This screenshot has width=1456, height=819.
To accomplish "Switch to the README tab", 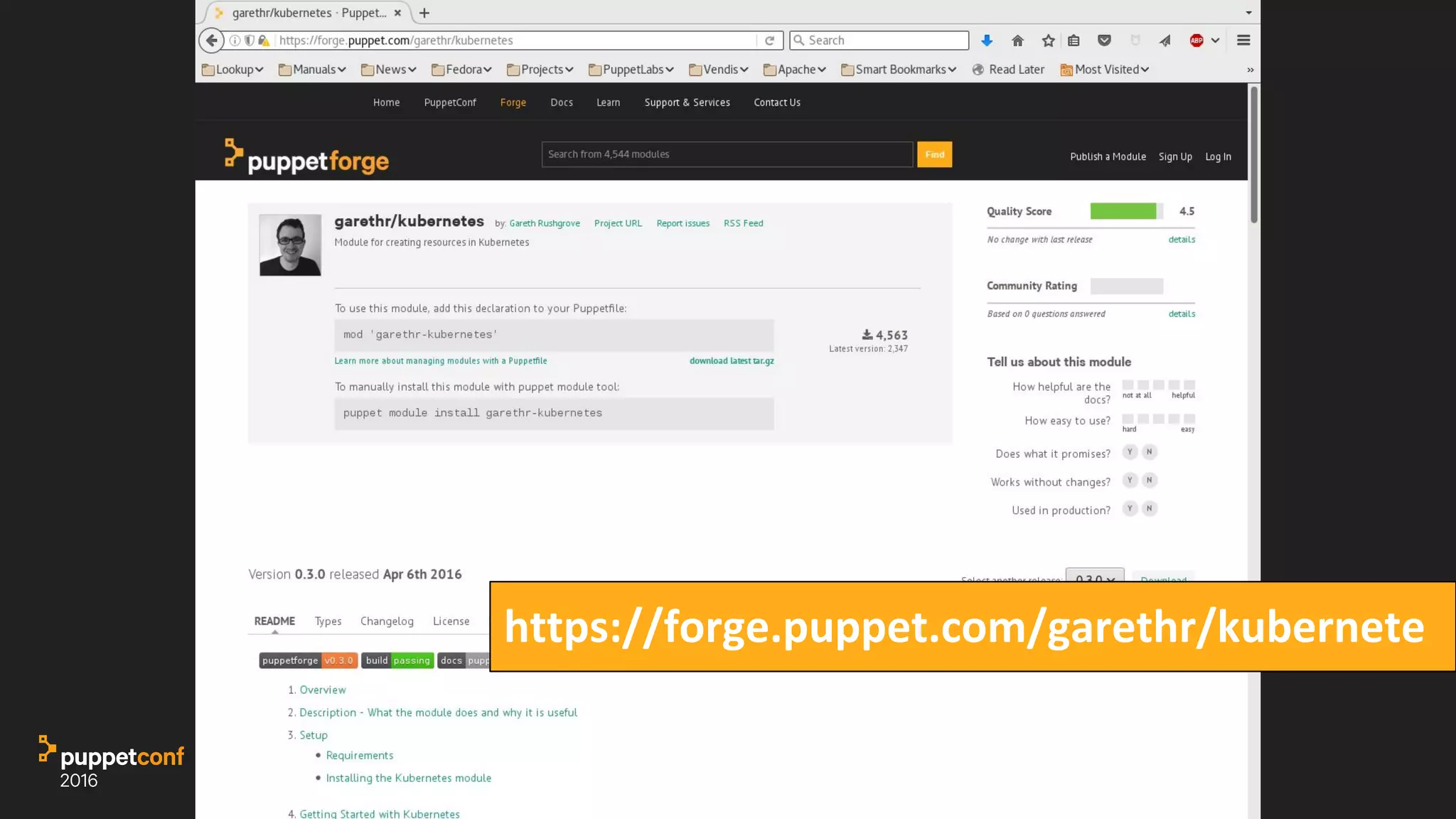I will [x=274, y=621].
